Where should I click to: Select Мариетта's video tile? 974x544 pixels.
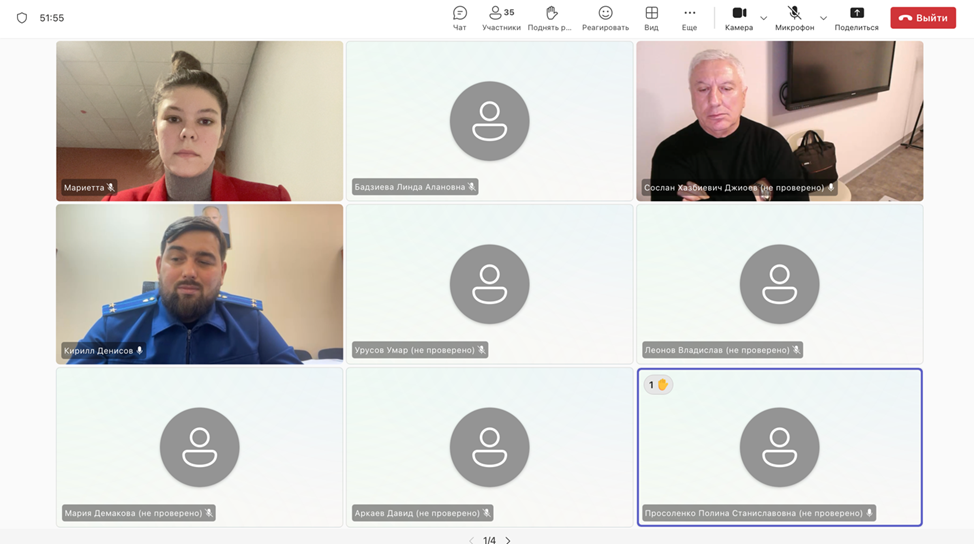(199, 120)
